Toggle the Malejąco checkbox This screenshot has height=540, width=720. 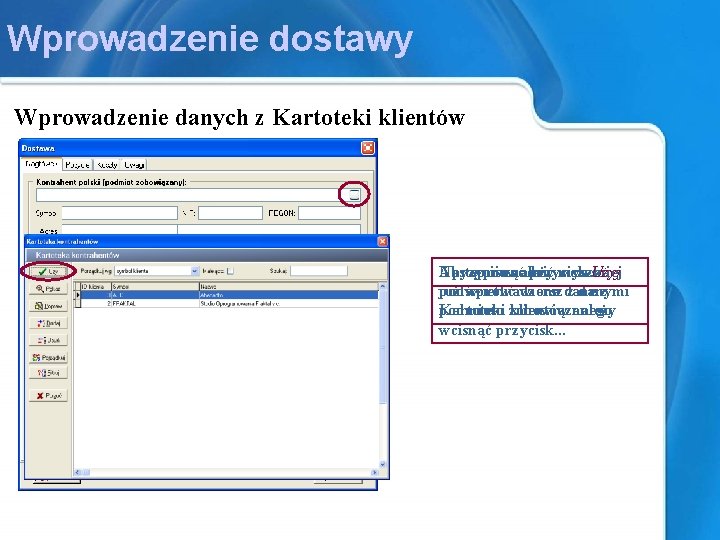tap(231, 271)
